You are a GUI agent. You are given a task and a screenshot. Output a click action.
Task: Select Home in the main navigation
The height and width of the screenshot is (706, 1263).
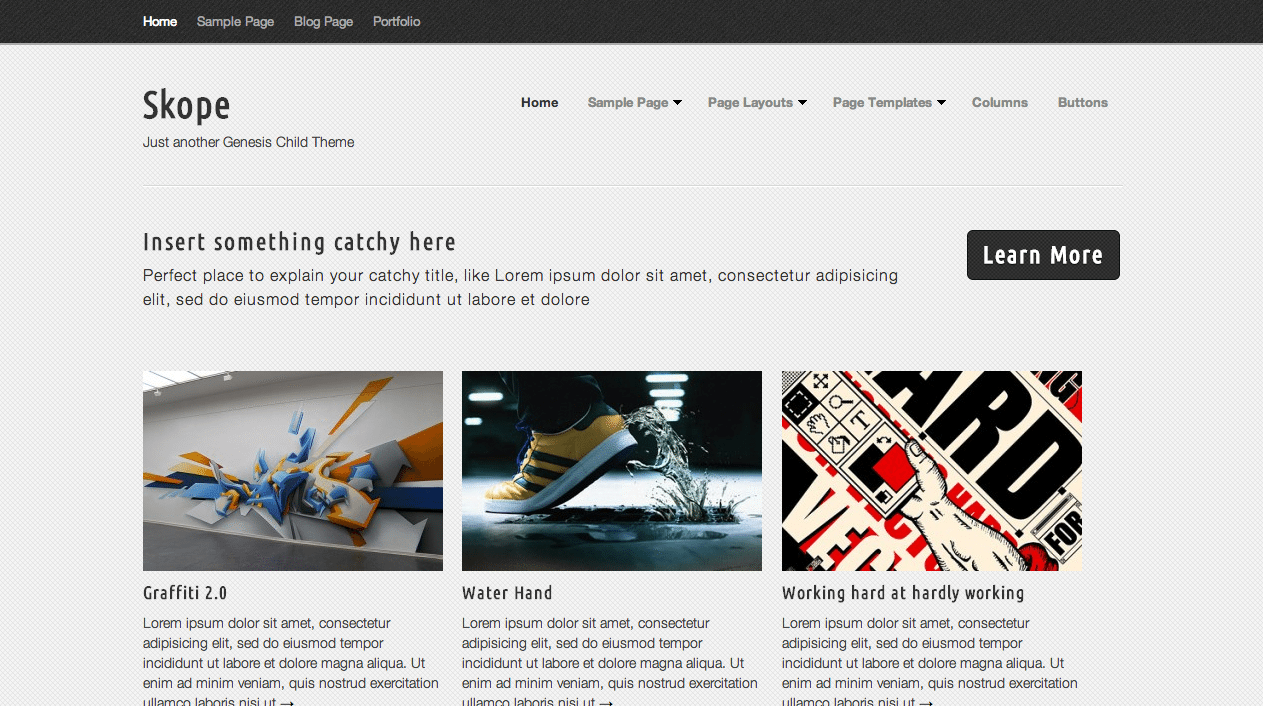[x=539, y=102]
